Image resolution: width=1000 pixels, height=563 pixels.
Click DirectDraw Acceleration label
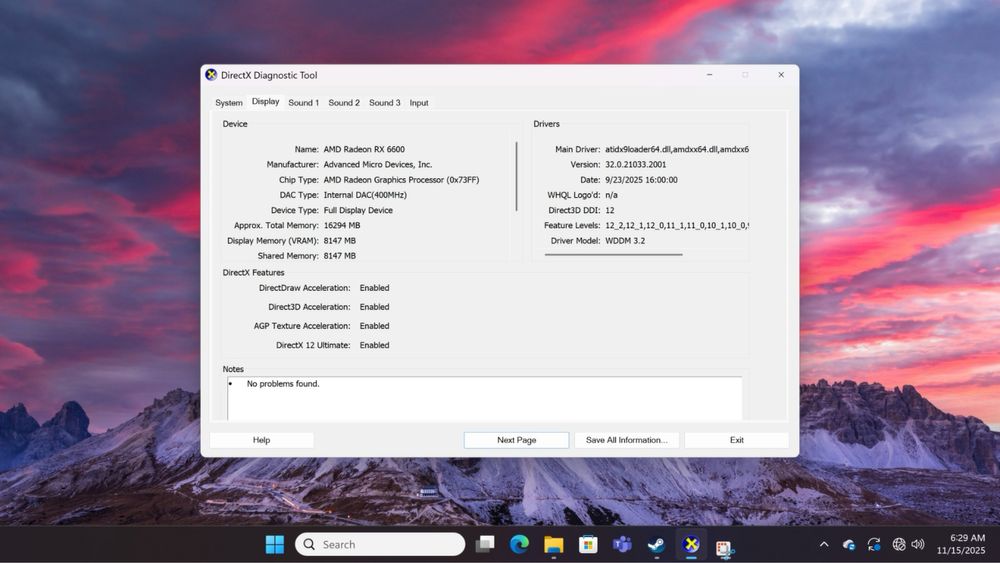pyautogui.click(x=304, y=288)
